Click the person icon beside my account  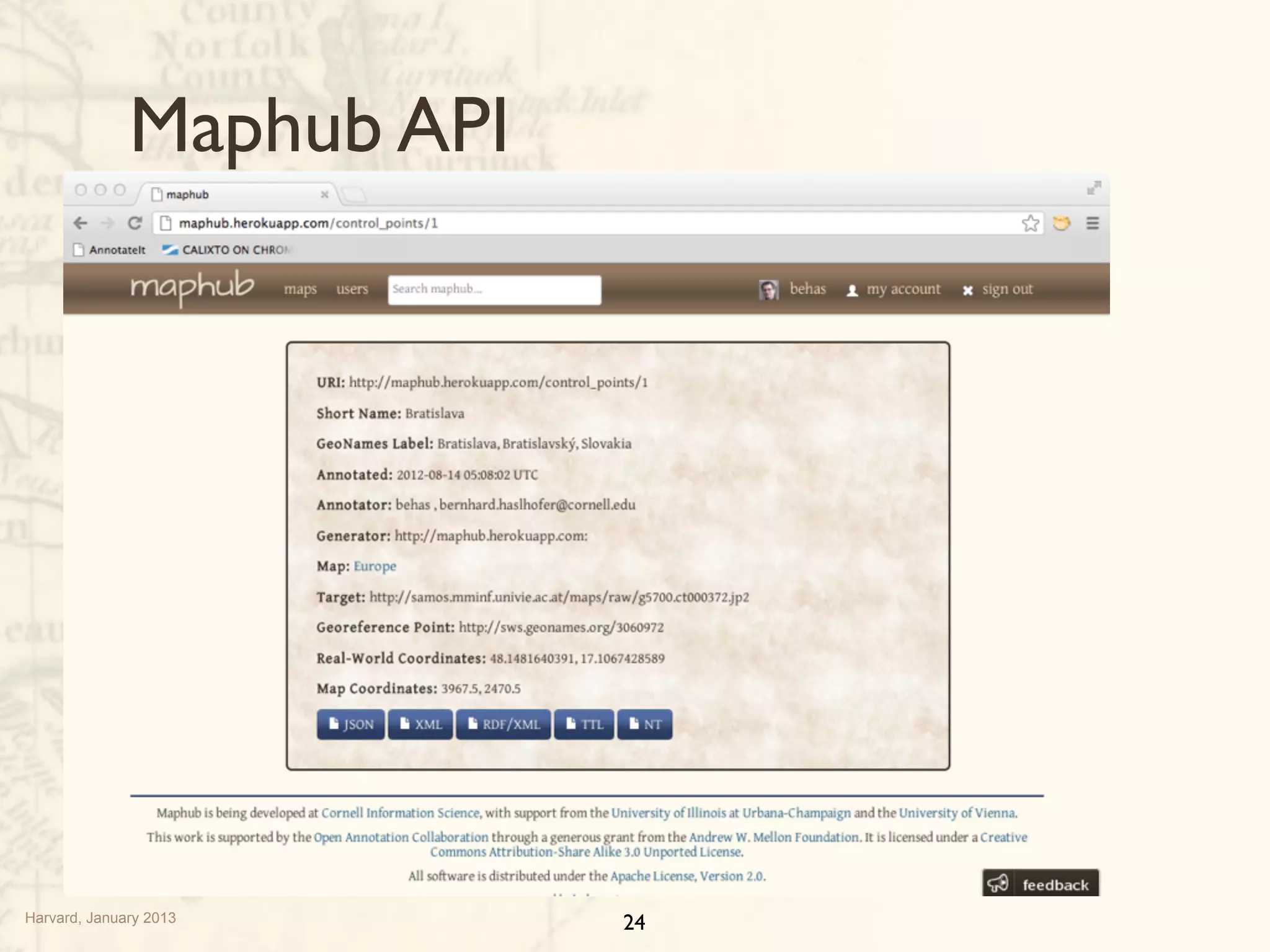coord(853,291)
